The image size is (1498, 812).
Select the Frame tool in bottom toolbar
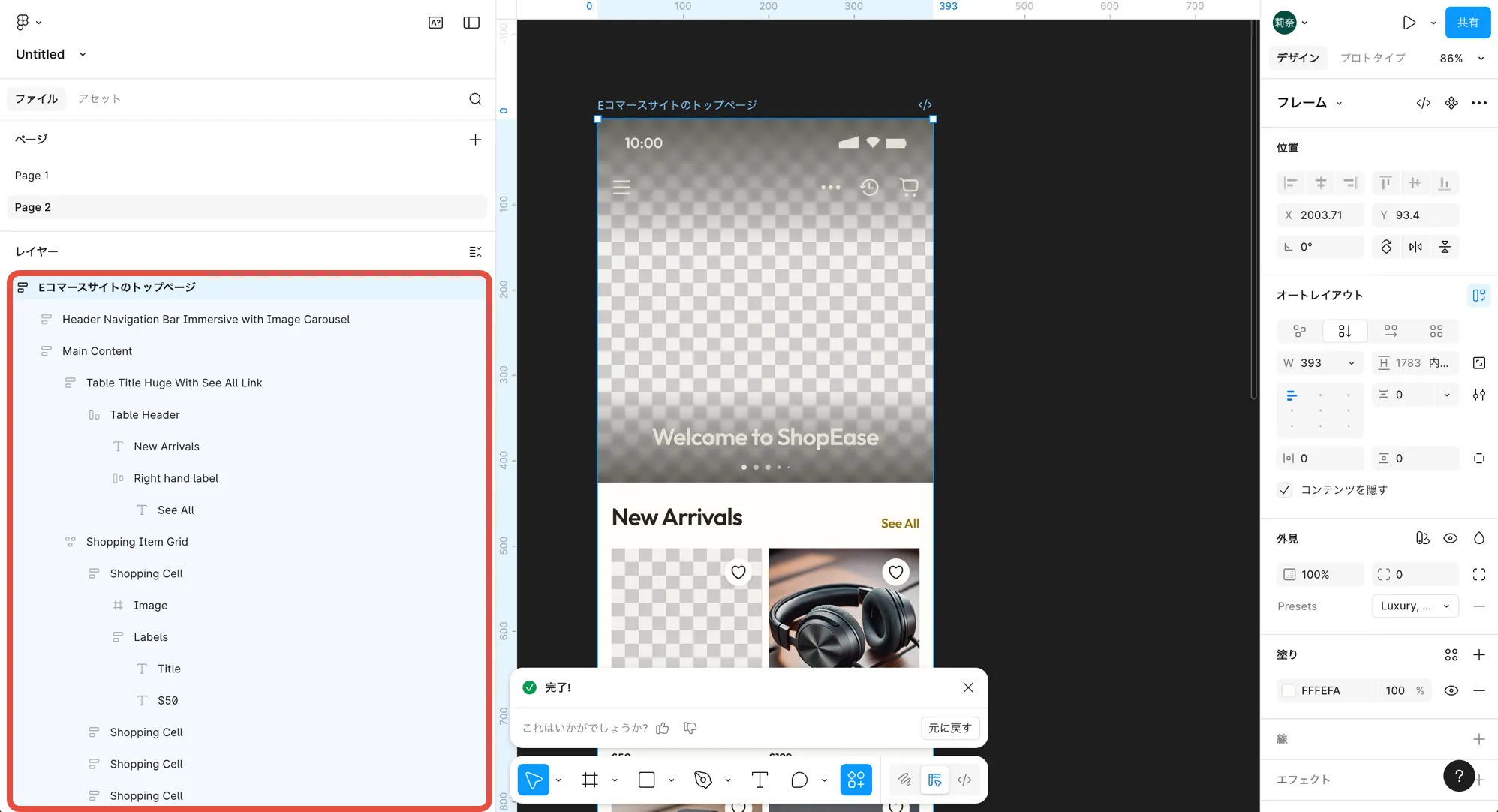tap(590, 780)
